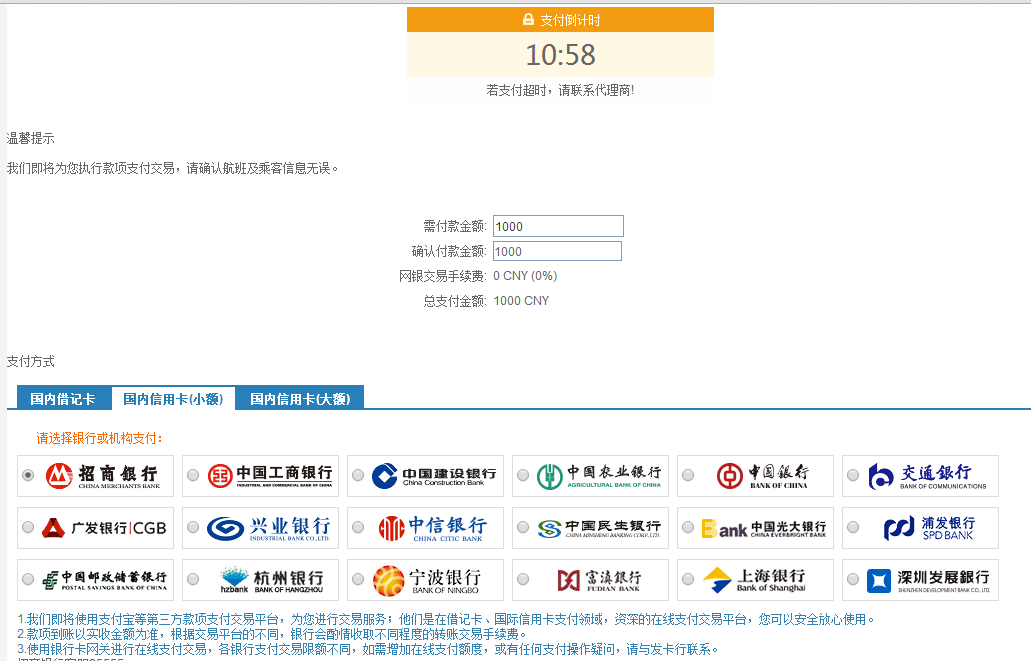The width and height of the screenshot is (1031, 661).
Task: Select the China Merchants Bank radio button
Action: pyautogui.click(x=28, y=475)
